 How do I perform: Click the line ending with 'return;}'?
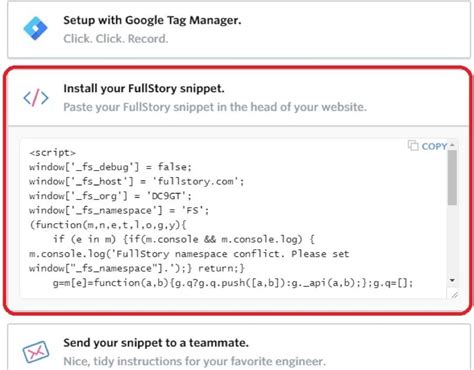pyautogui.click(x=137, y=268)
